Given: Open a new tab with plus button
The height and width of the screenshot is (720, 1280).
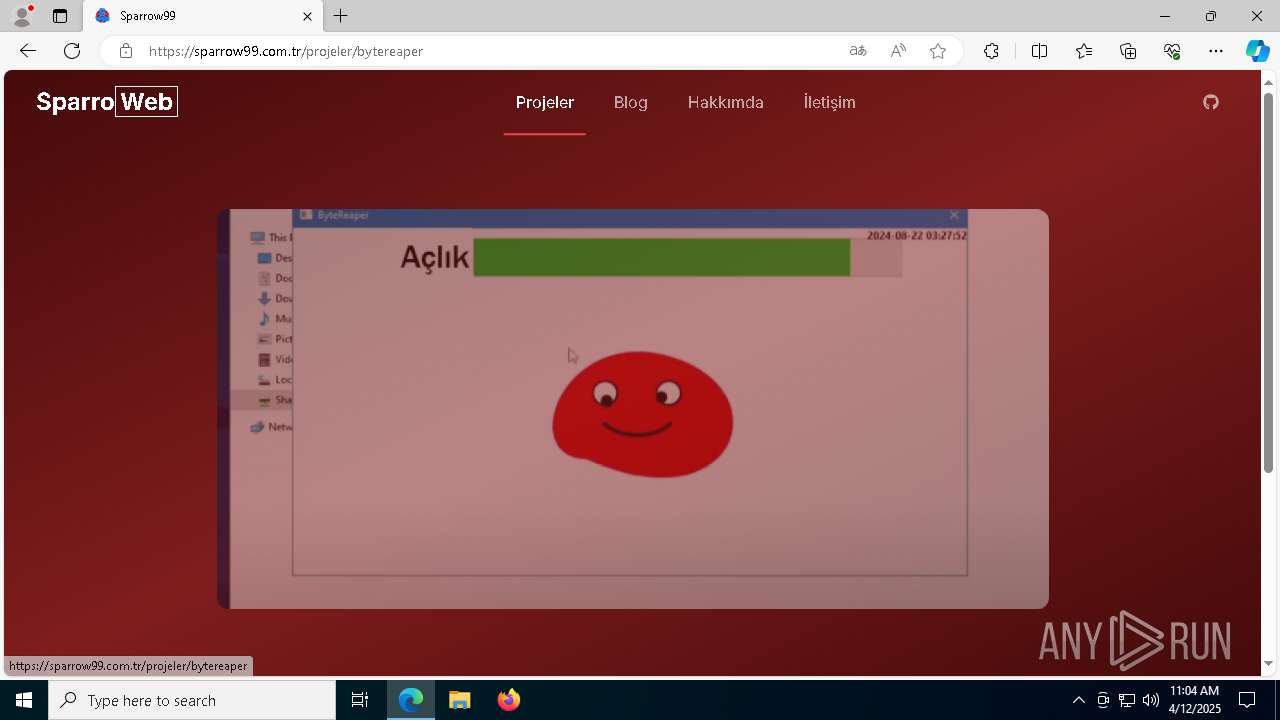Looking at the screenshot, I should pyautogui.click(x=341, y=16).
